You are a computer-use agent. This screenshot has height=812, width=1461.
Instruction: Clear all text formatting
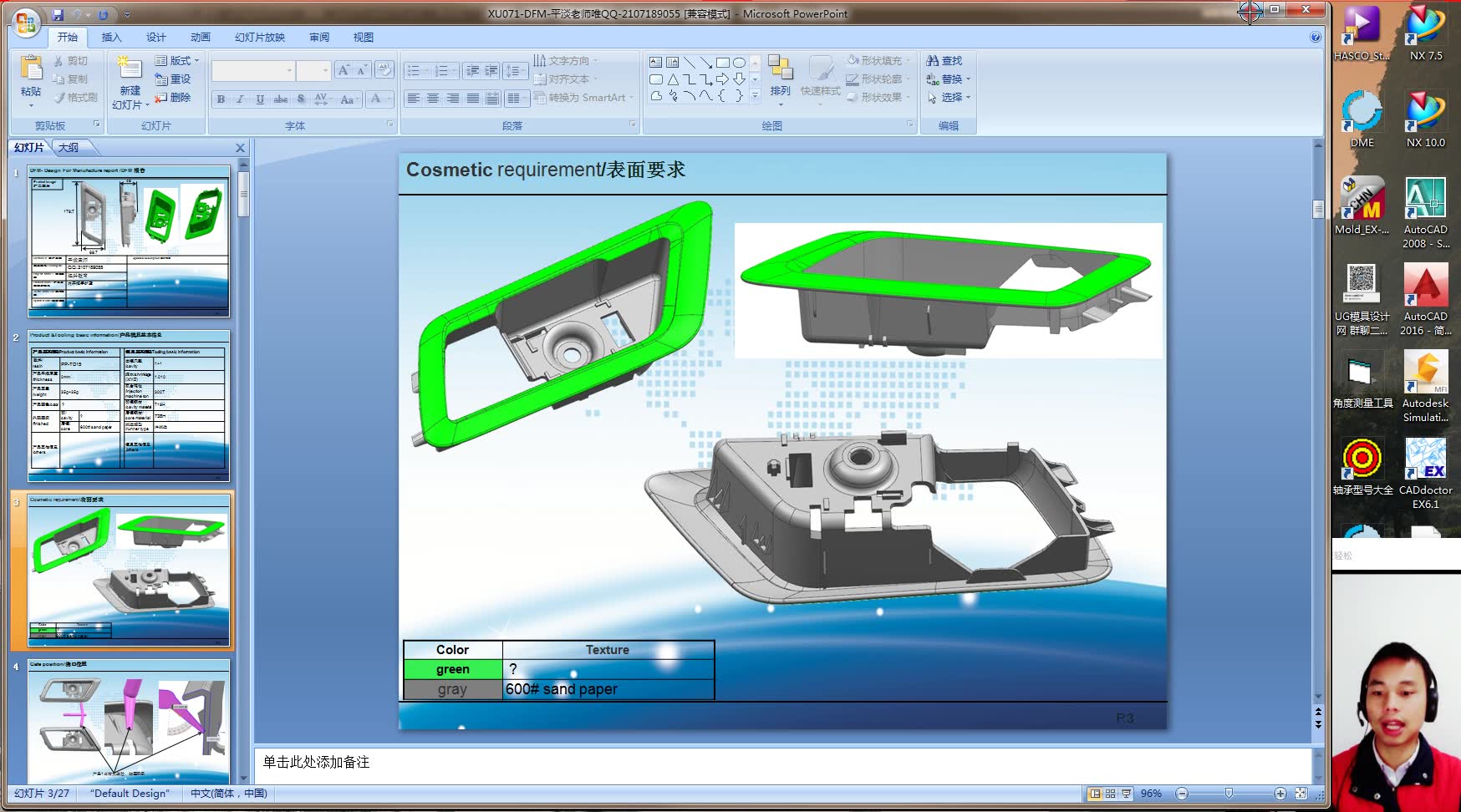(x=384, y=69)
